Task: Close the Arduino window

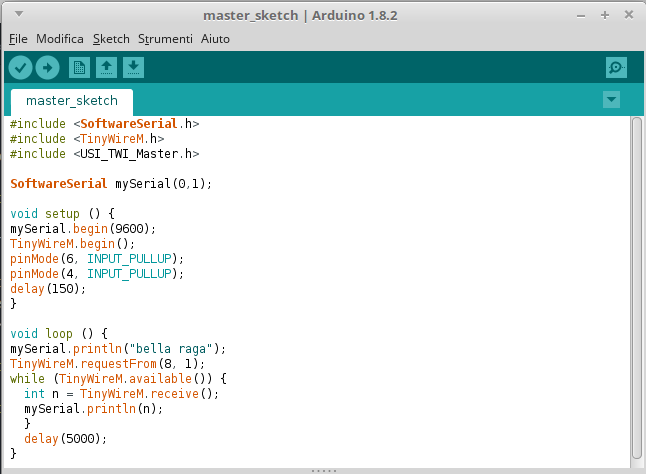Action: point(629,15)
